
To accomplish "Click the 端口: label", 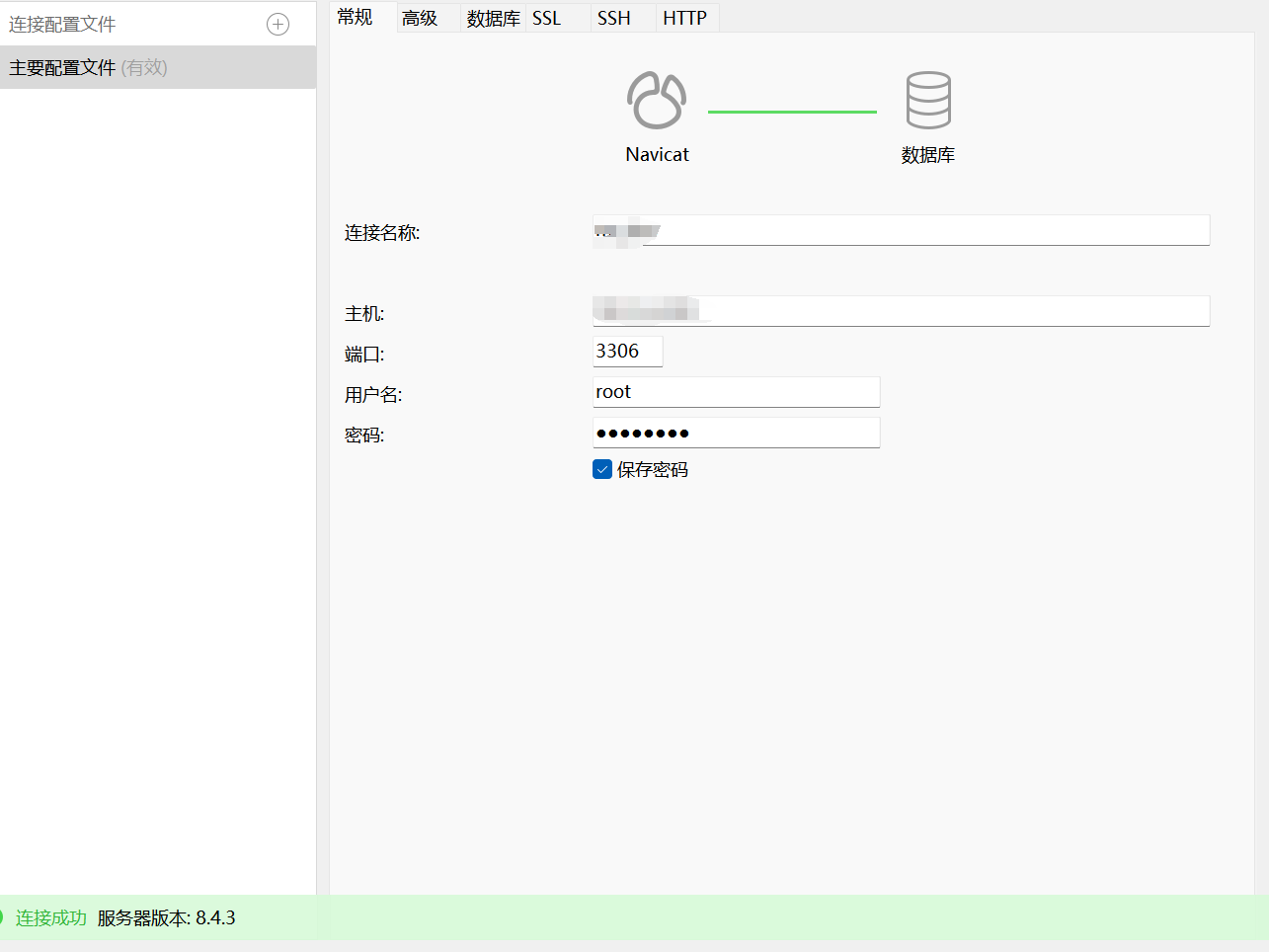I will point(364,355).
